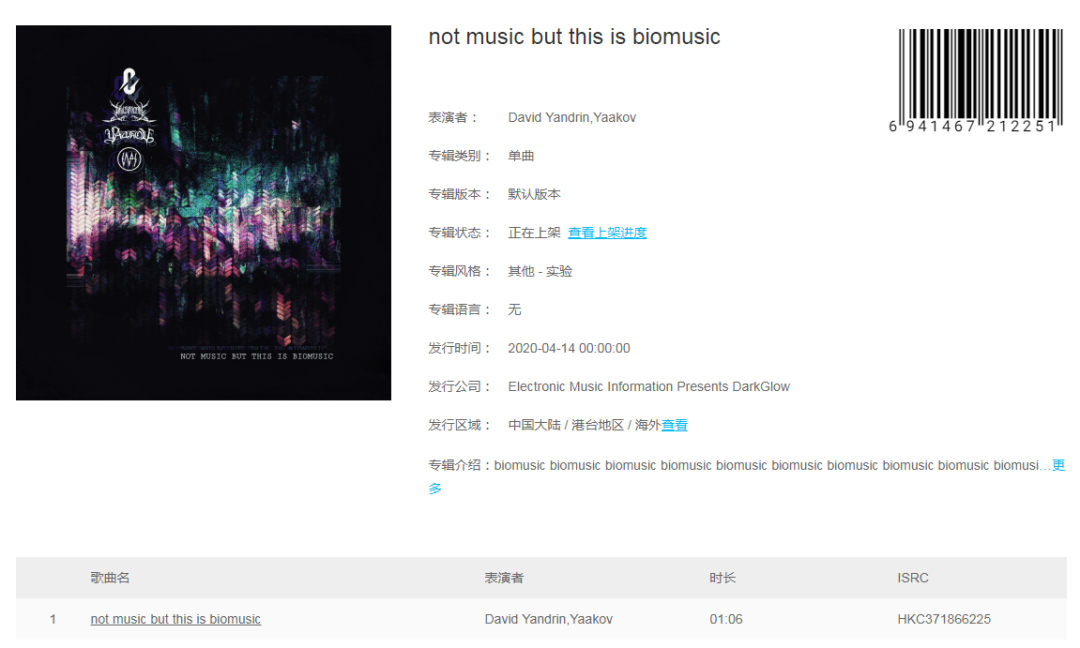Image resolution: width=1080 pixels, height=648 pixels.
Task: Click the album type value 单曲
Action: [x=521, y=156]
